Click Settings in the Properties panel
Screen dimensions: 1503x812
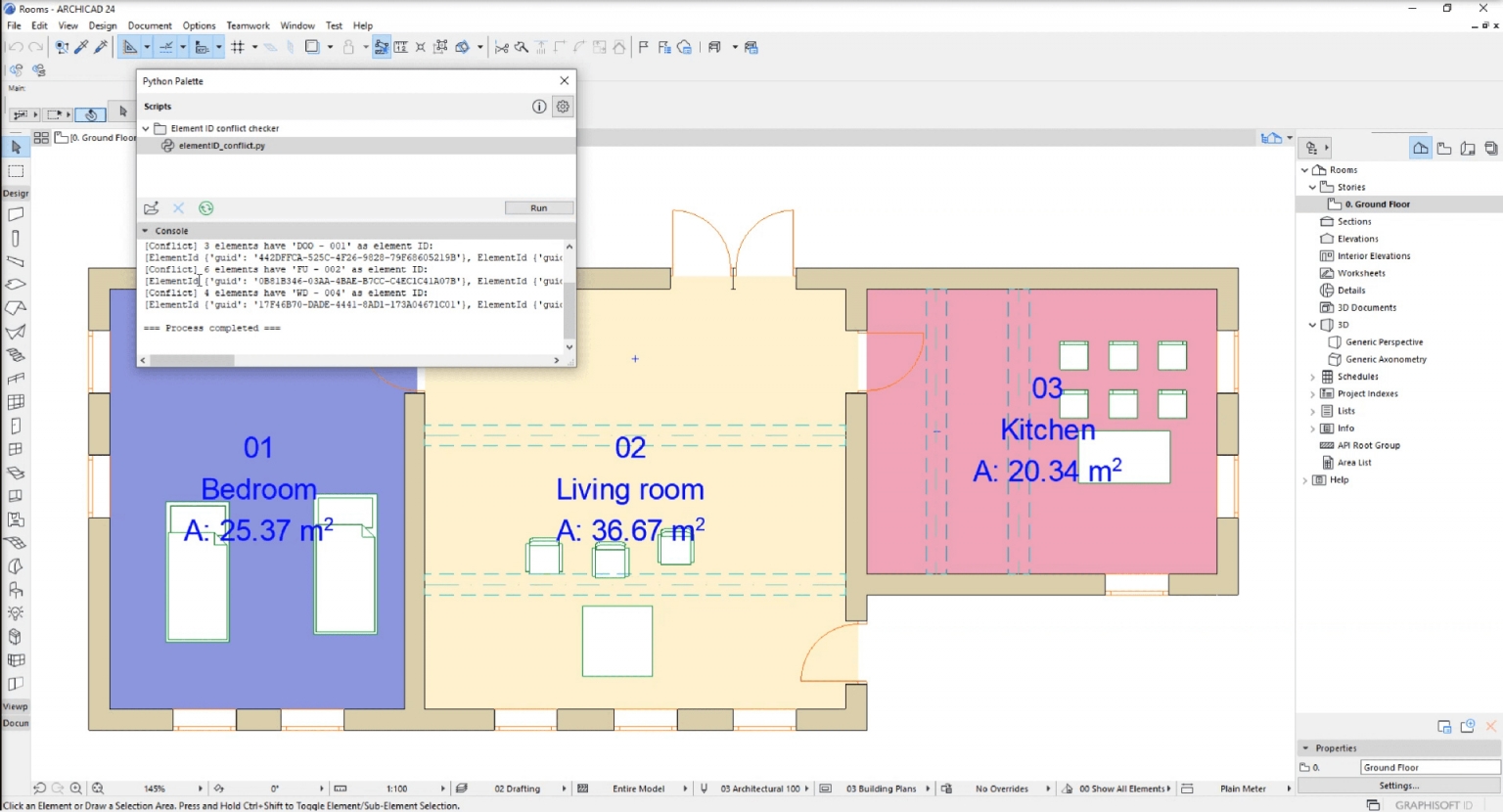pyautogui.click(x=1397, y=785)
